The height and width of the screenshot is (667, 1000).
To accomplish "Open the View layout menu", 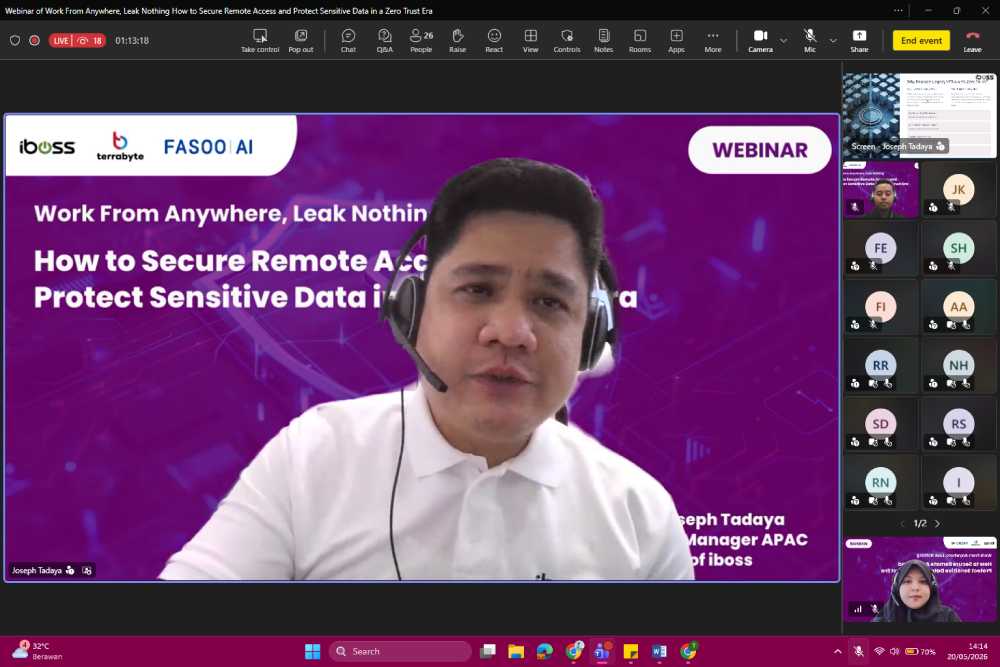I will click(530, 41).
